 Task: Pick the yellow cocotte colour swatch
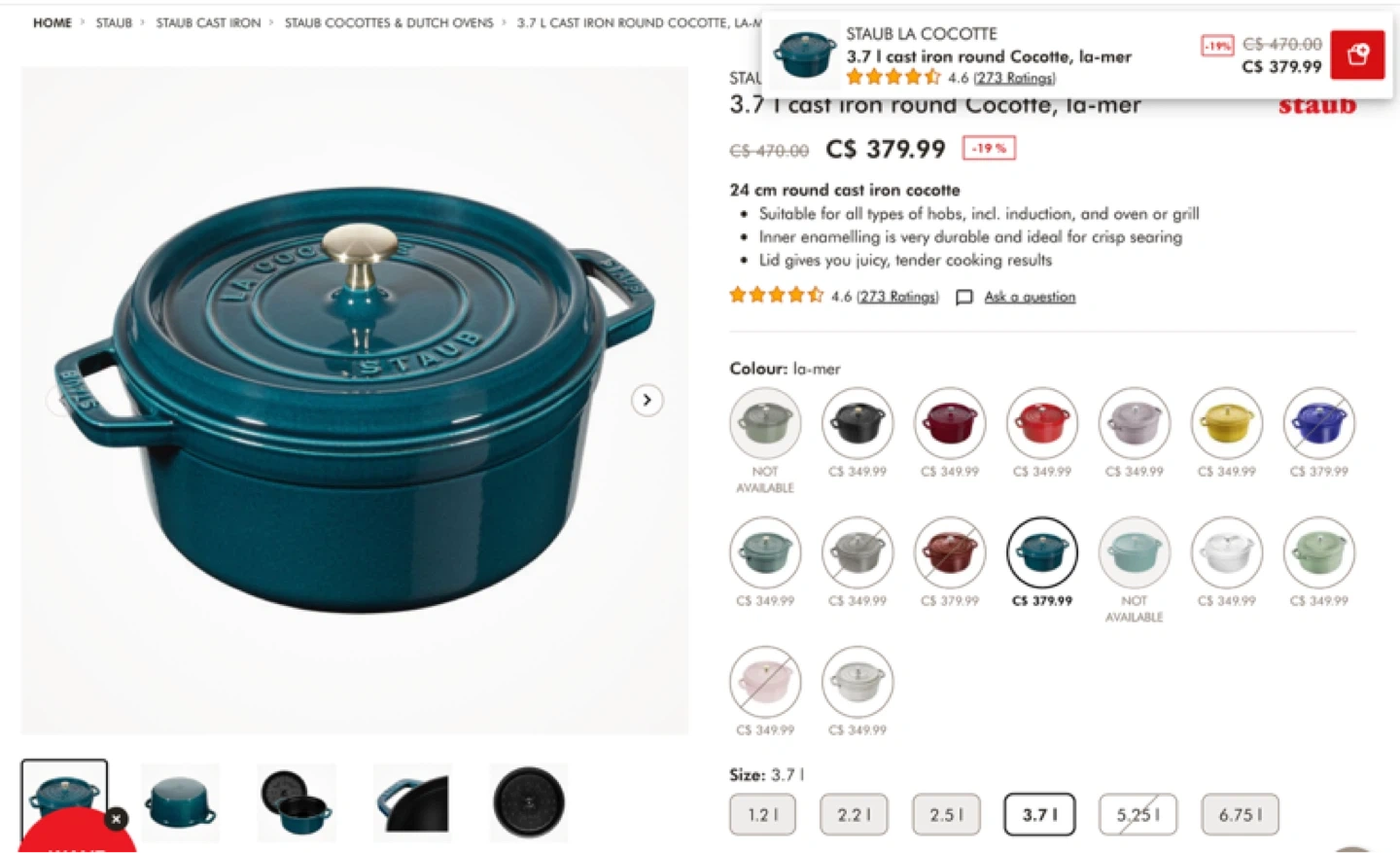[1227, 423]
